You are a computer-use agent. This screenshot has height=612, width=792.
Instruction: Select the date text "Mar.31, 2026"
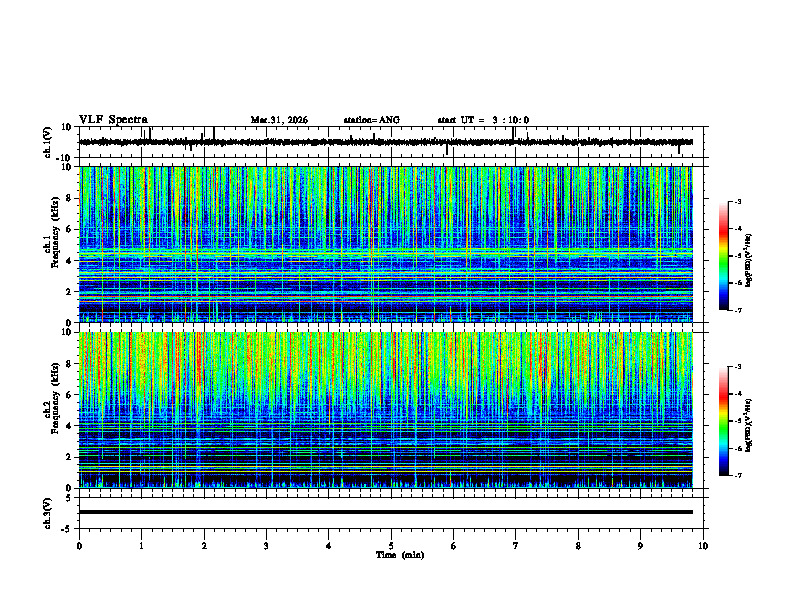coord(279,120)
